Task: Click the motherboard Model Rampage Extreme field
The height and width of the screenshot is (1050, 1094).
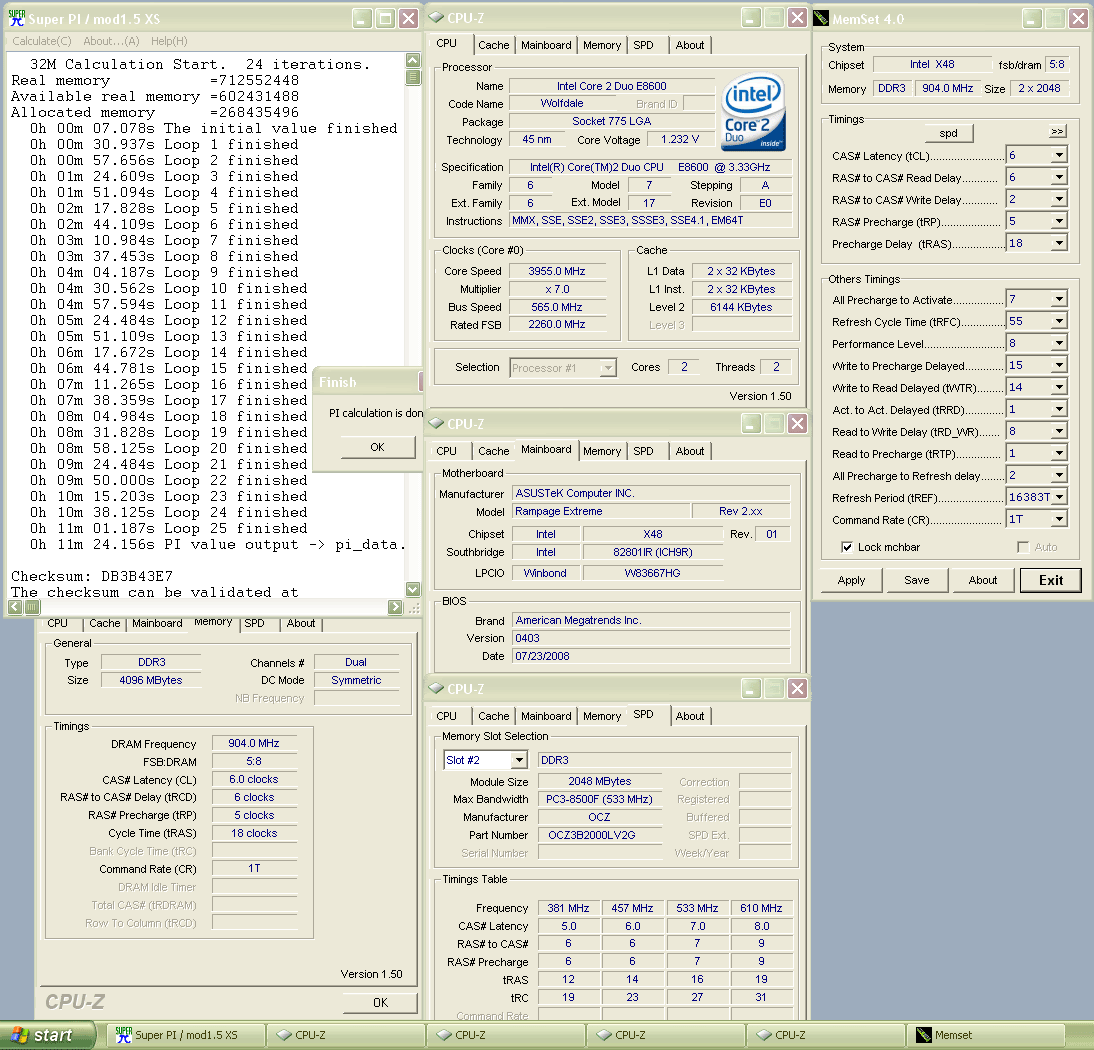Action: [600, 511]
